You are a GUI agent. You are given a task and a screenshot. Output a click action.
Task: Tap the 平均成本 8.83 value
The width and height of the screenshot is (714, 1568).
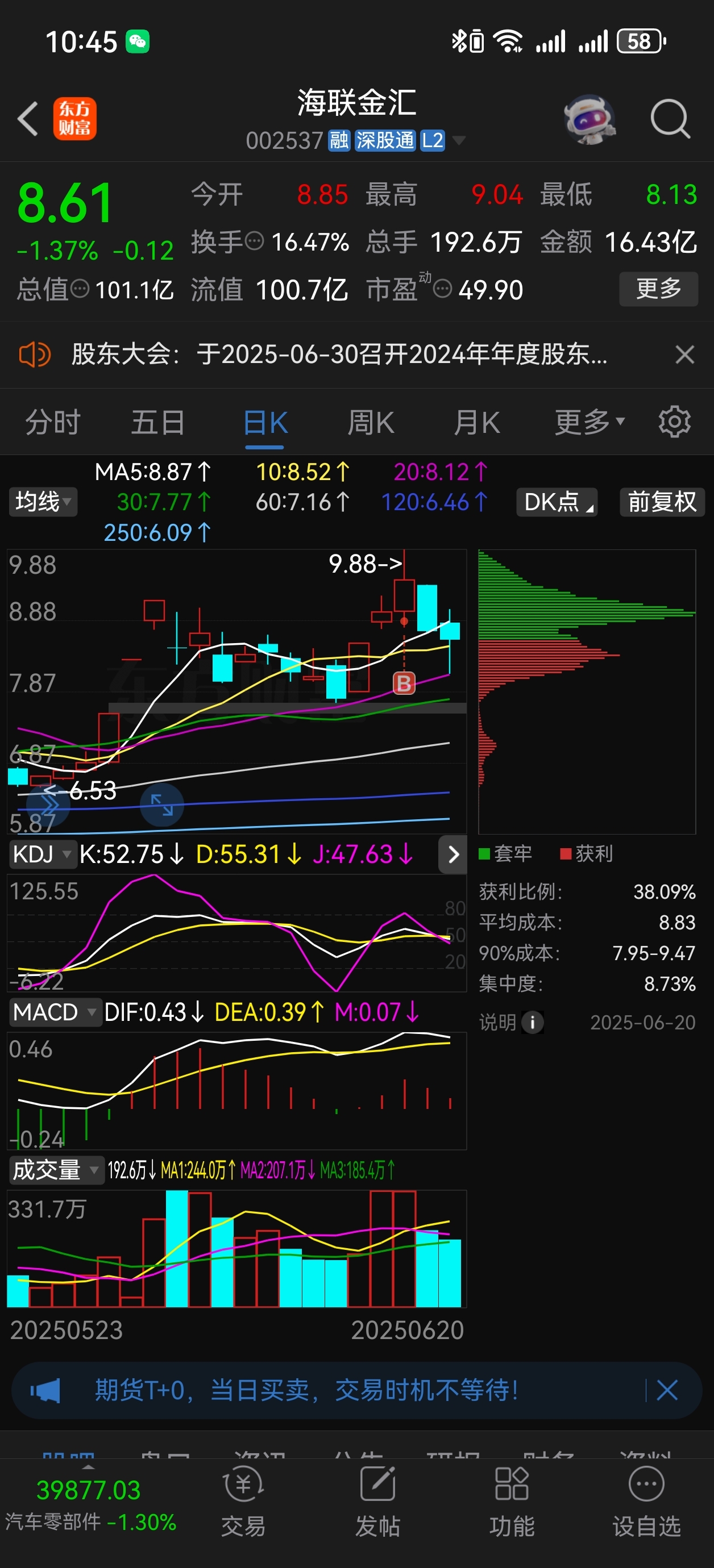[x=677, y=922]
